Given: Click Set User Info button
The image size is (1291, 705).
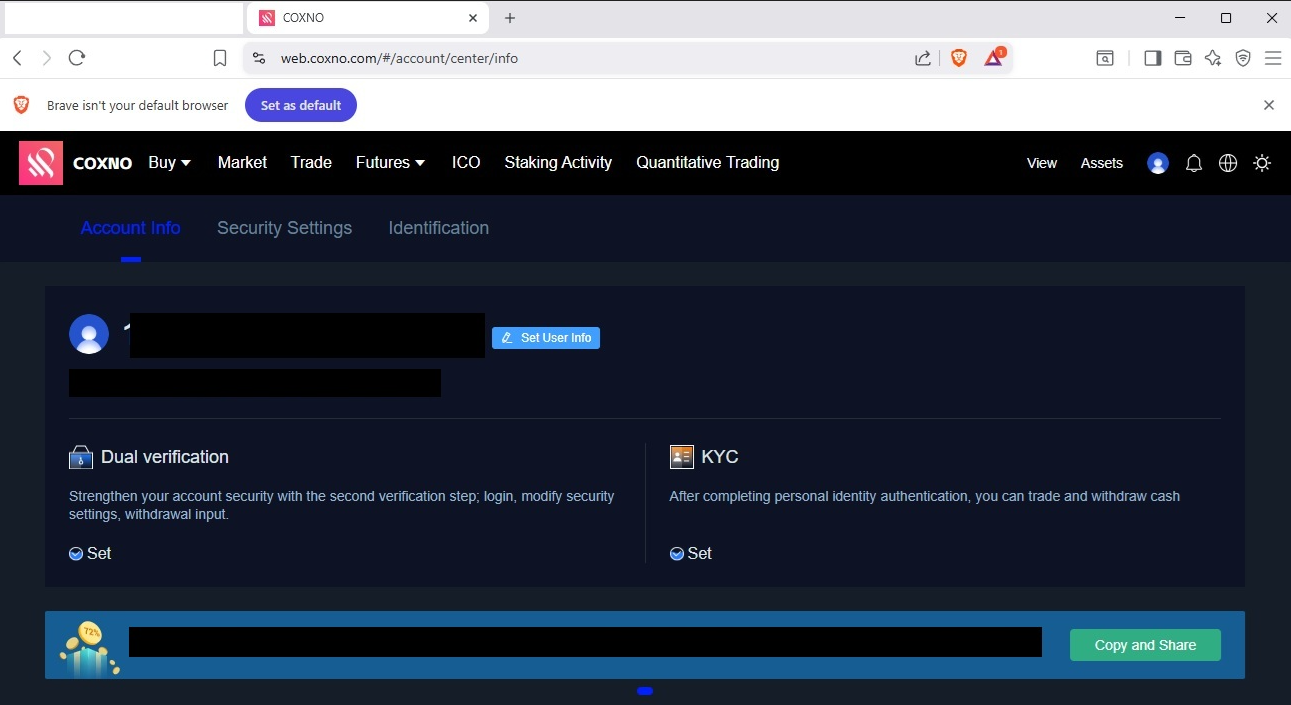Looking at the screenshot, I should pos(546,338).
